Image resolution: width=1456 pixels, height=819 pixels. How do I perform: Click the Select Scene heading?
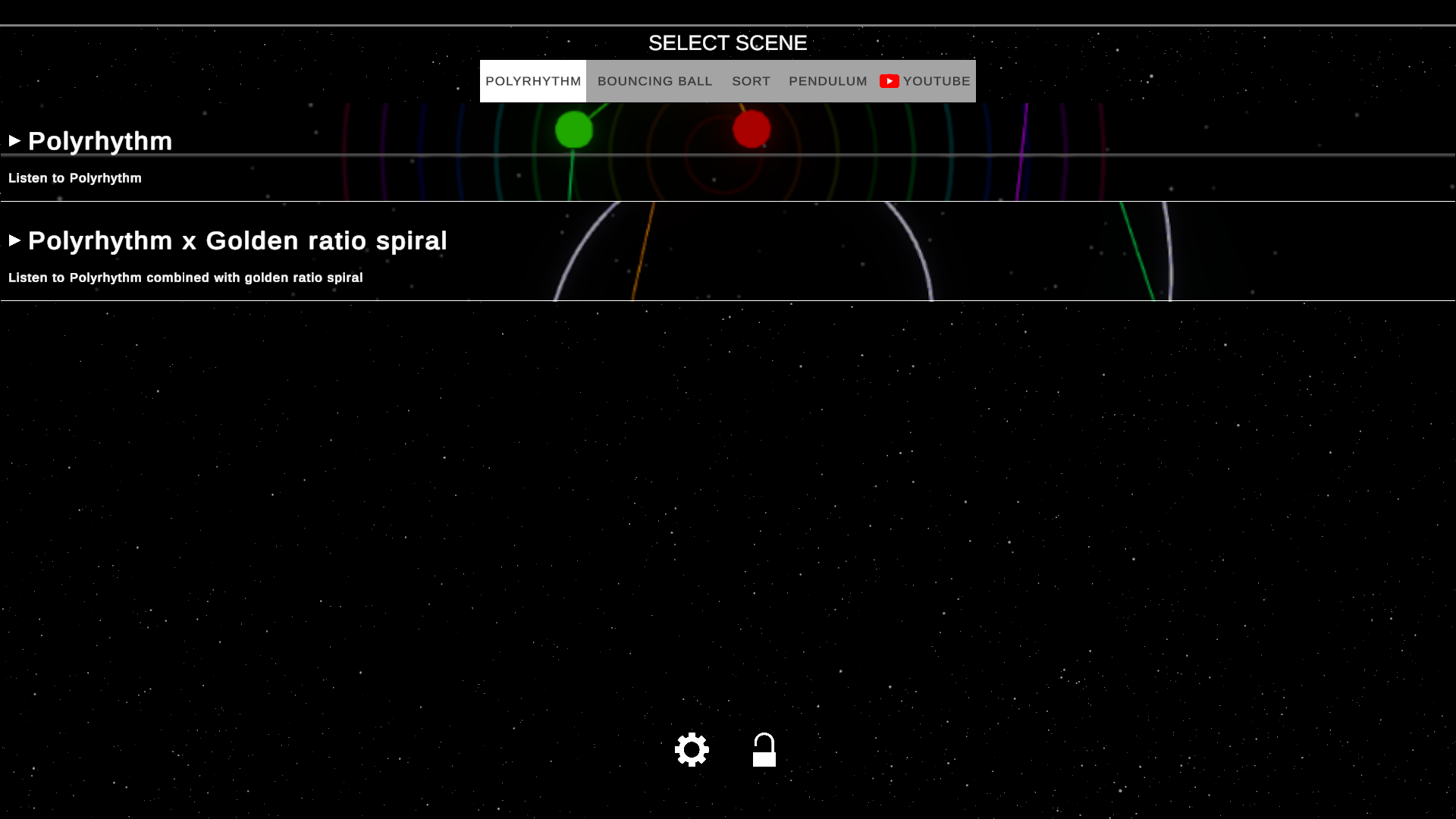pyautogui.click(x=727, y=43)
